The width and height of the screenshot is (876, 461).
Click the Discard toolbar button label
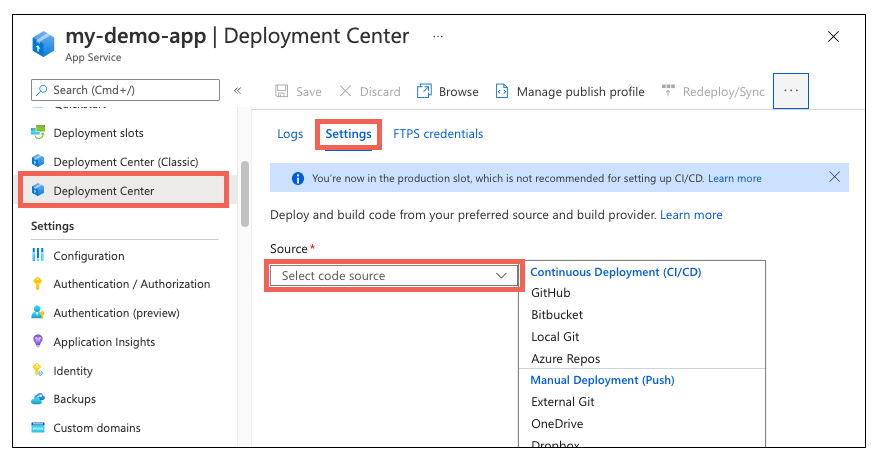pos(380,92)
